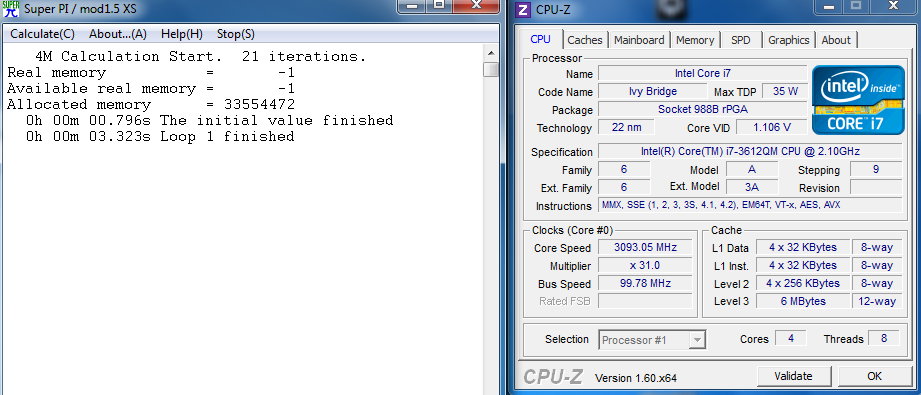Viewport: 921px width, 395px height.
Task: Click the OK button in CPU-Z
Action: [874, 376]
